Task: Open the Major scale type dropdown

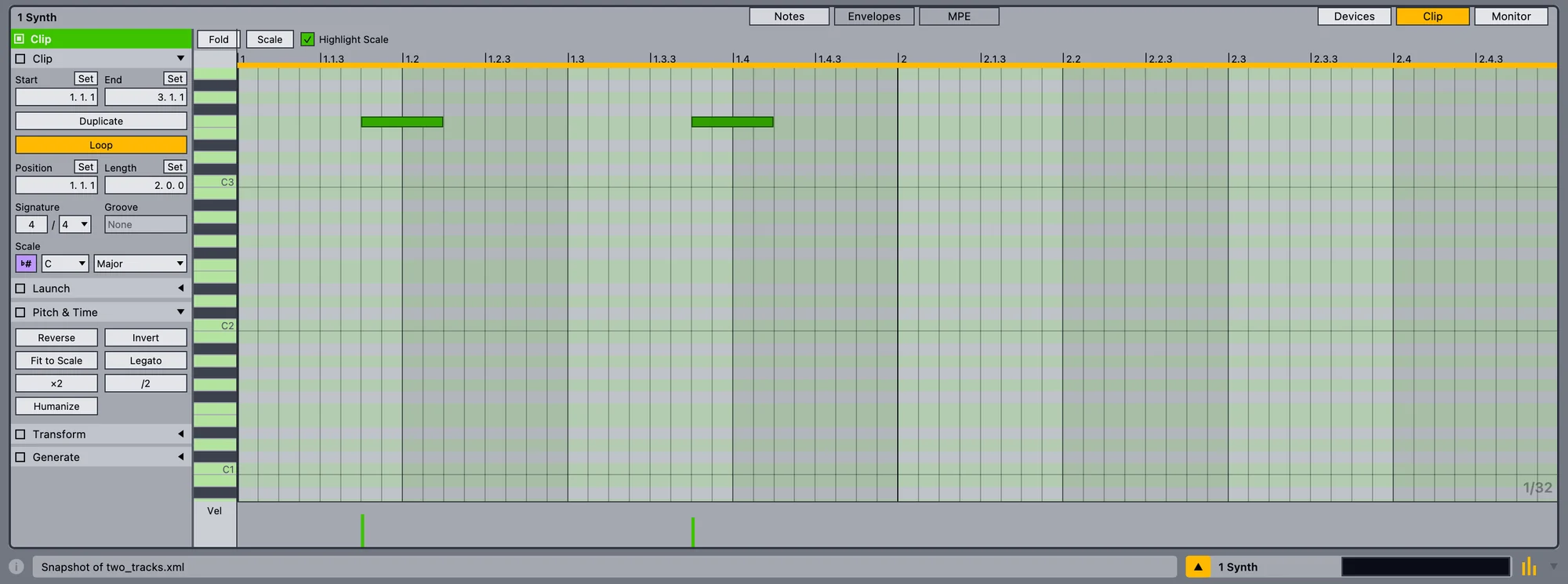Action: pyautogui.click(x=140, y=263)
